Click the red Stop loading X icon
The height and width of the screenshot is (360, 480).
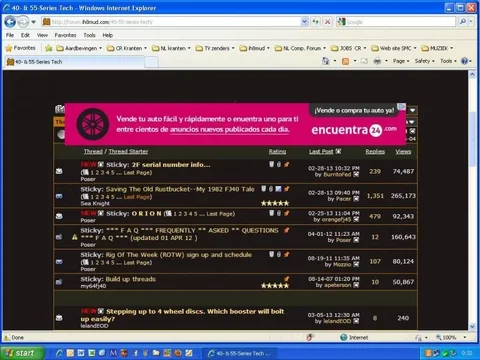pos(328,22)
